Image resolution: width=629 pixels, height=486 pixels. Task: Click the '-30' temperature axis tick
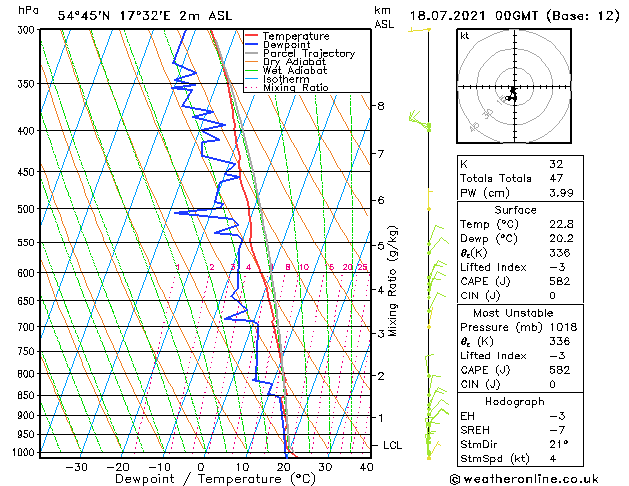[x=76, y=467]
